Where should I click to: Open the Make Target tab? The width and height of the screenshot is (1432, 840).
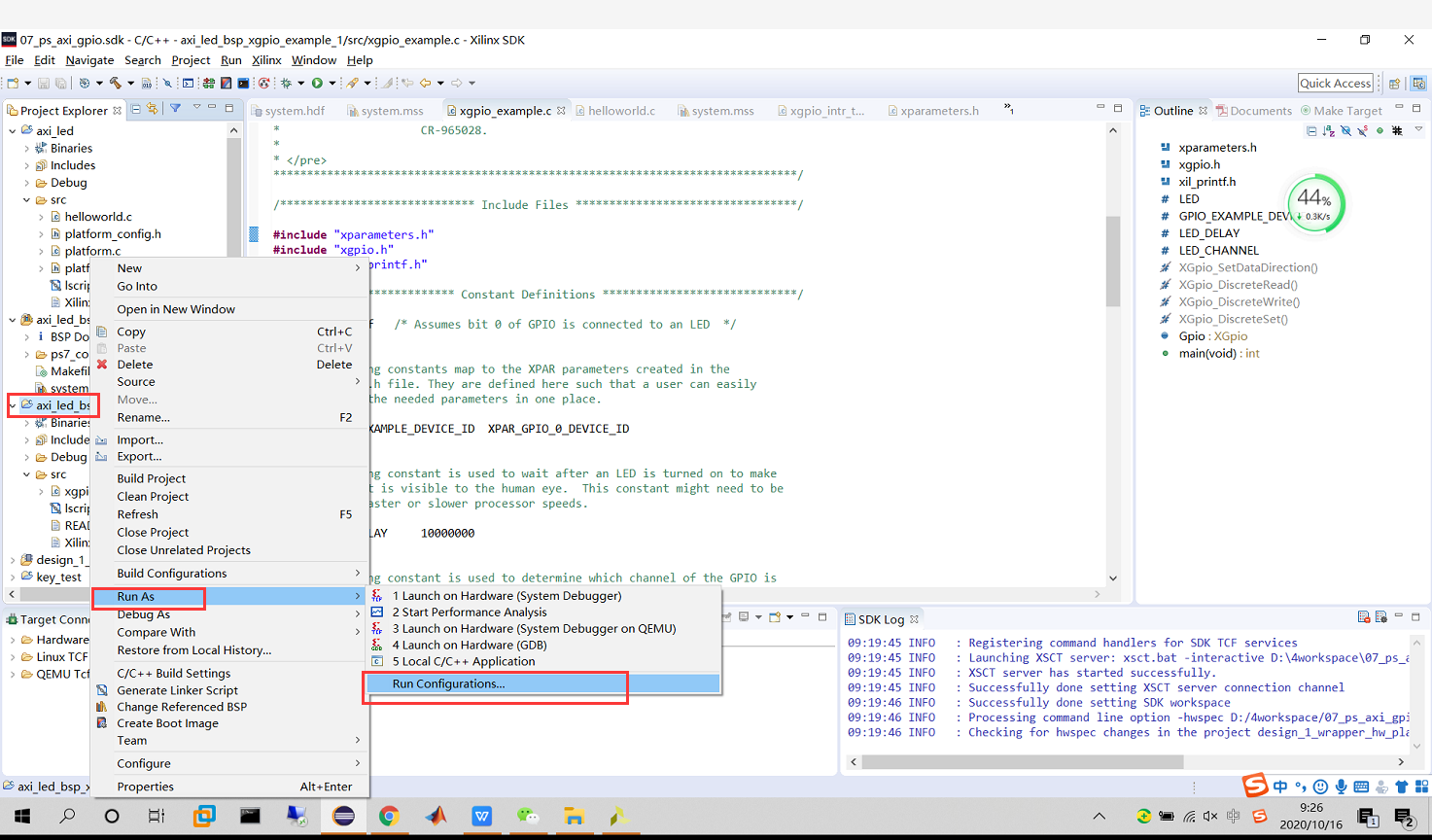[1342, 111]
